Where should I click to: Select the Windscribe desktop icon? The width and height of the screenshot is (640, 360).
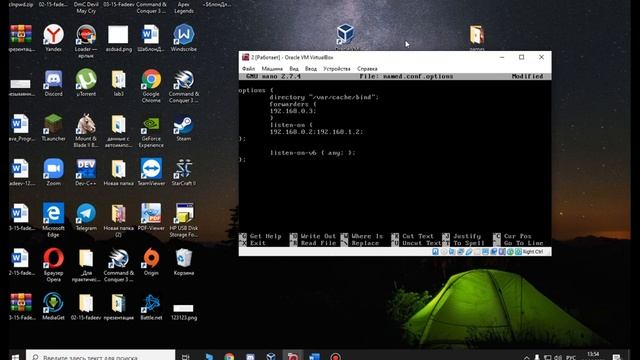[x=184, y=38]
